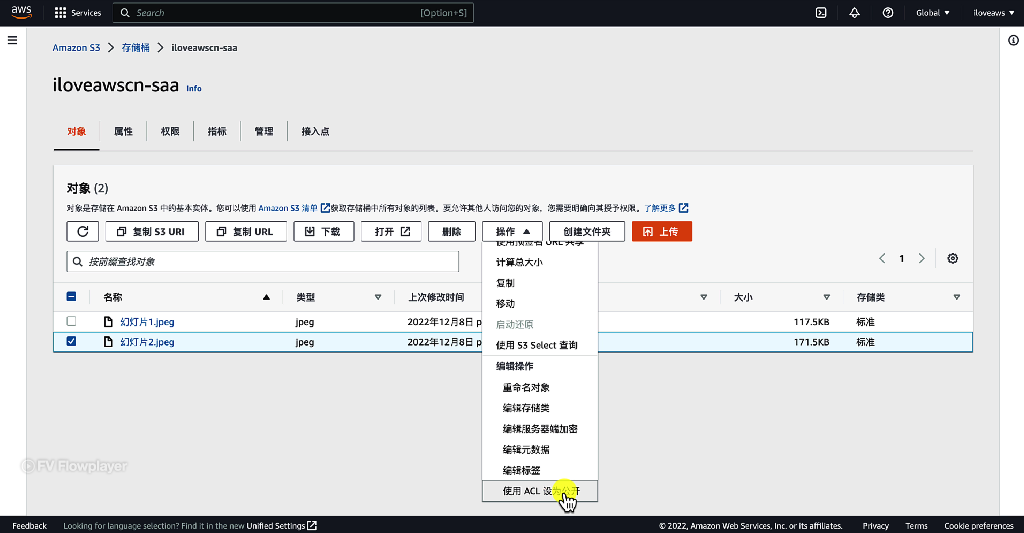
Task: Click file icon of 幻灯片1.jpeg
Action: pos(108,321)
